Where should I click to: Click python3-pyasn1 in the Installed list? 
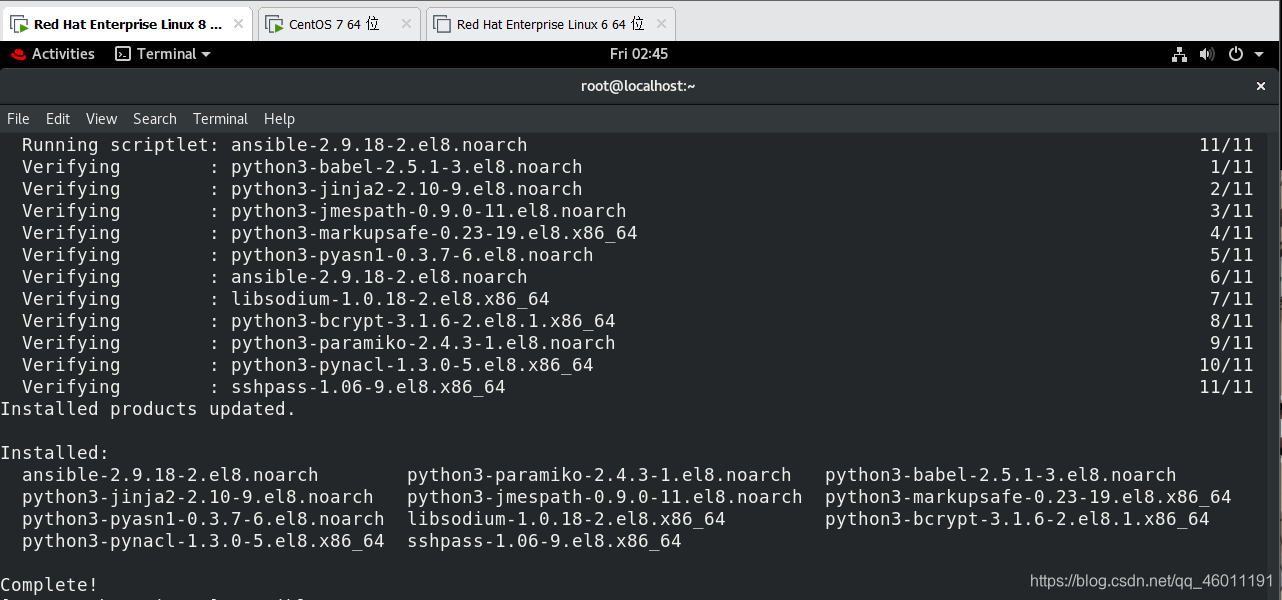coord(203,519)
